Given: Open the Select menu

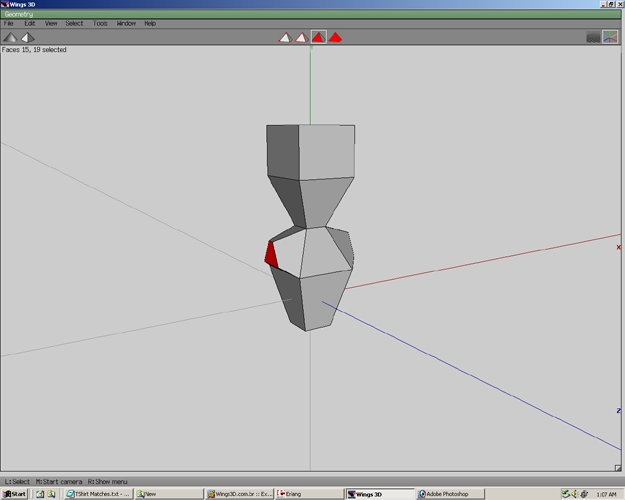Looking at the screenshot, I should click(x=74, y=24).
